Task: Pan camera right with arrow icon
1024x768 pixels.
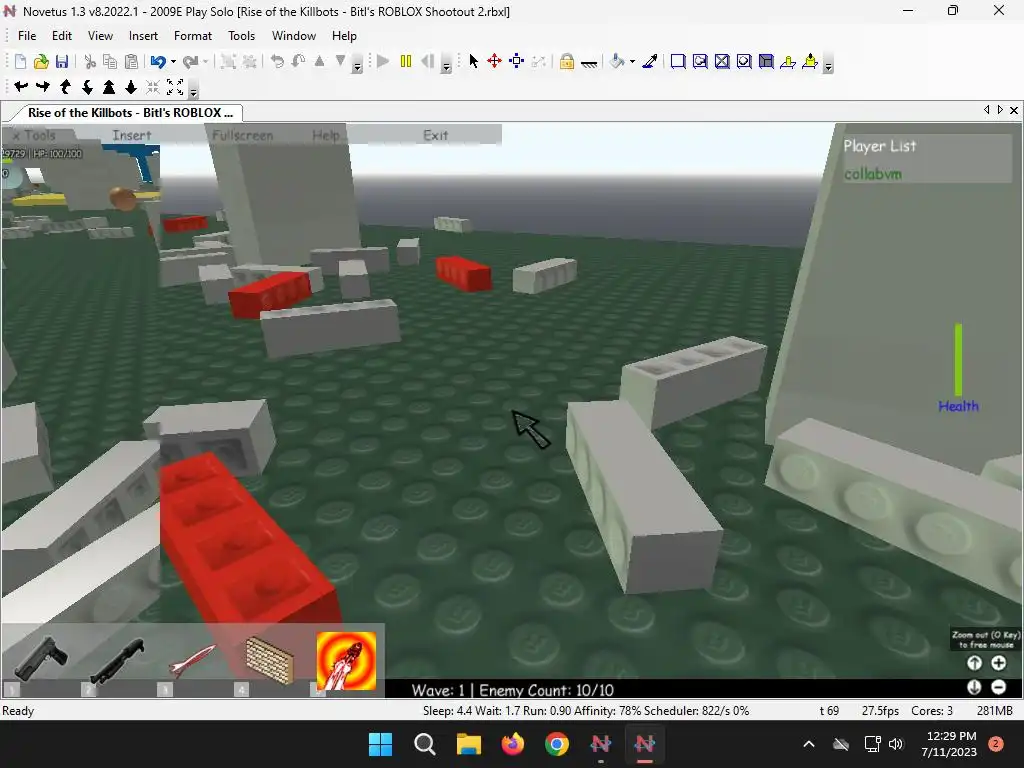Action: tap(43, 86)
